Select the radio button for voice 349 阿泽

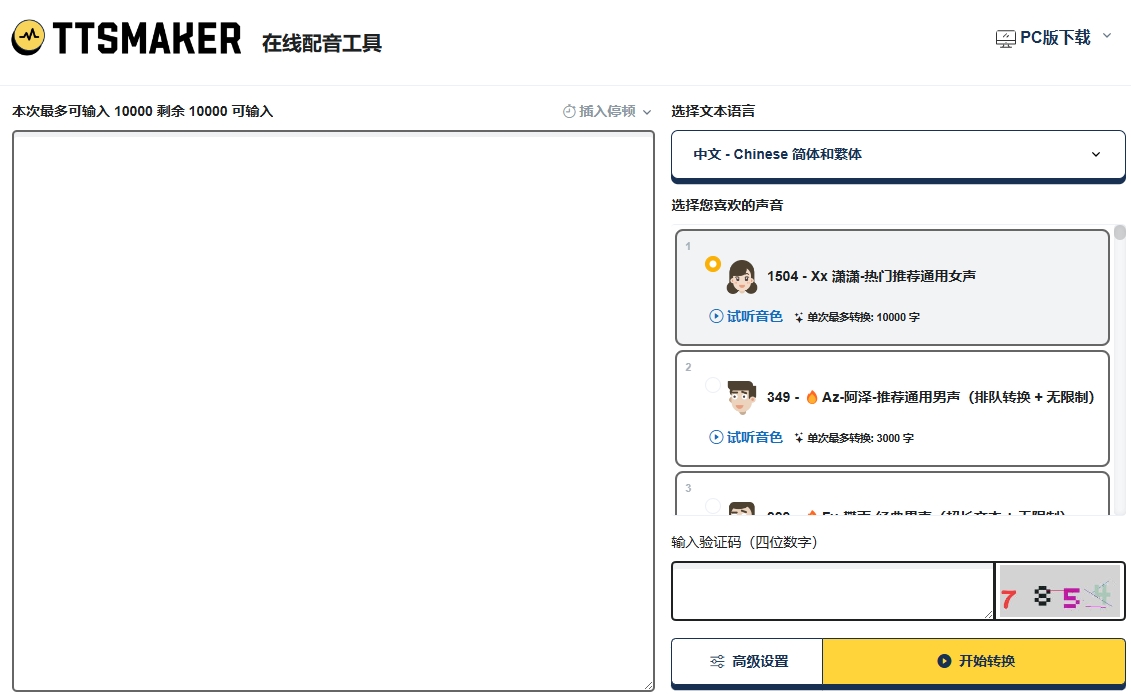[x=712, y=385]
